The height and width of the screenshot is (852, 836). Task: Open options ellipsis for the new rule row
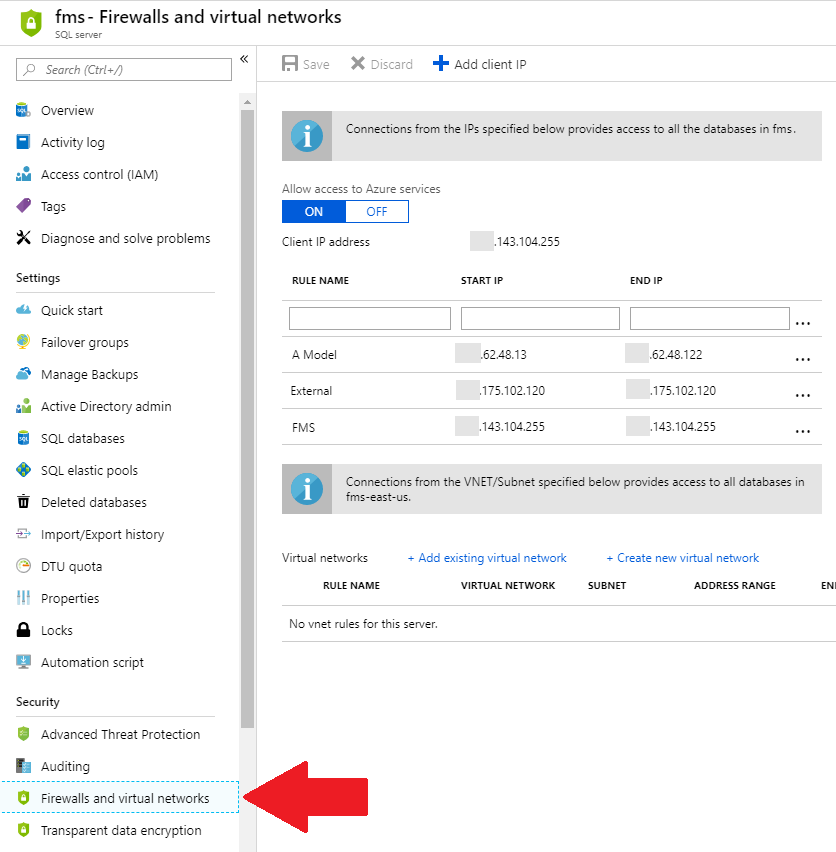[803, 323]
